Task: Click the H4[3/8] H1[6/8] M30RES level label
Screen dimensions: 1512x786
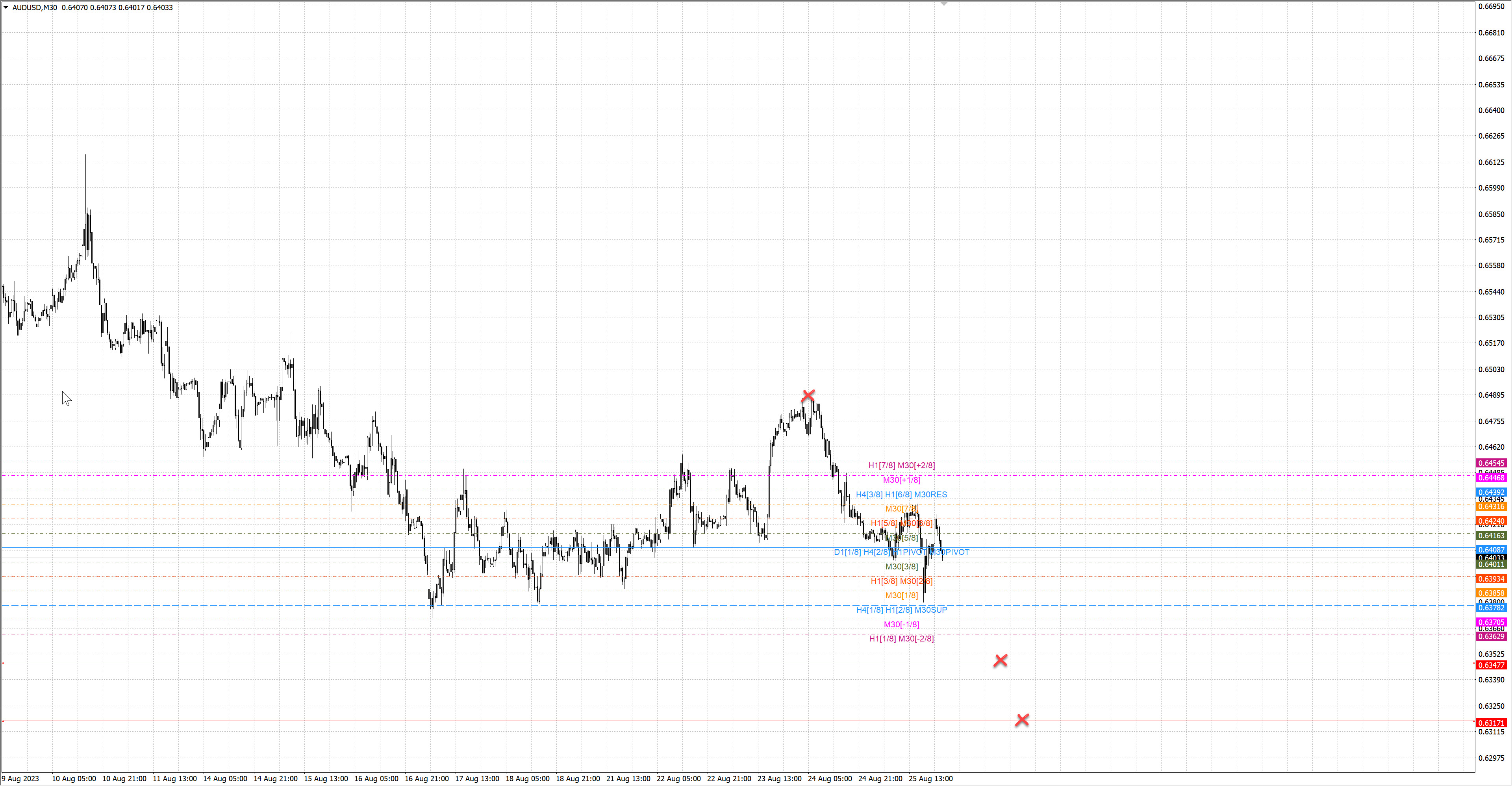Action: 901,494
